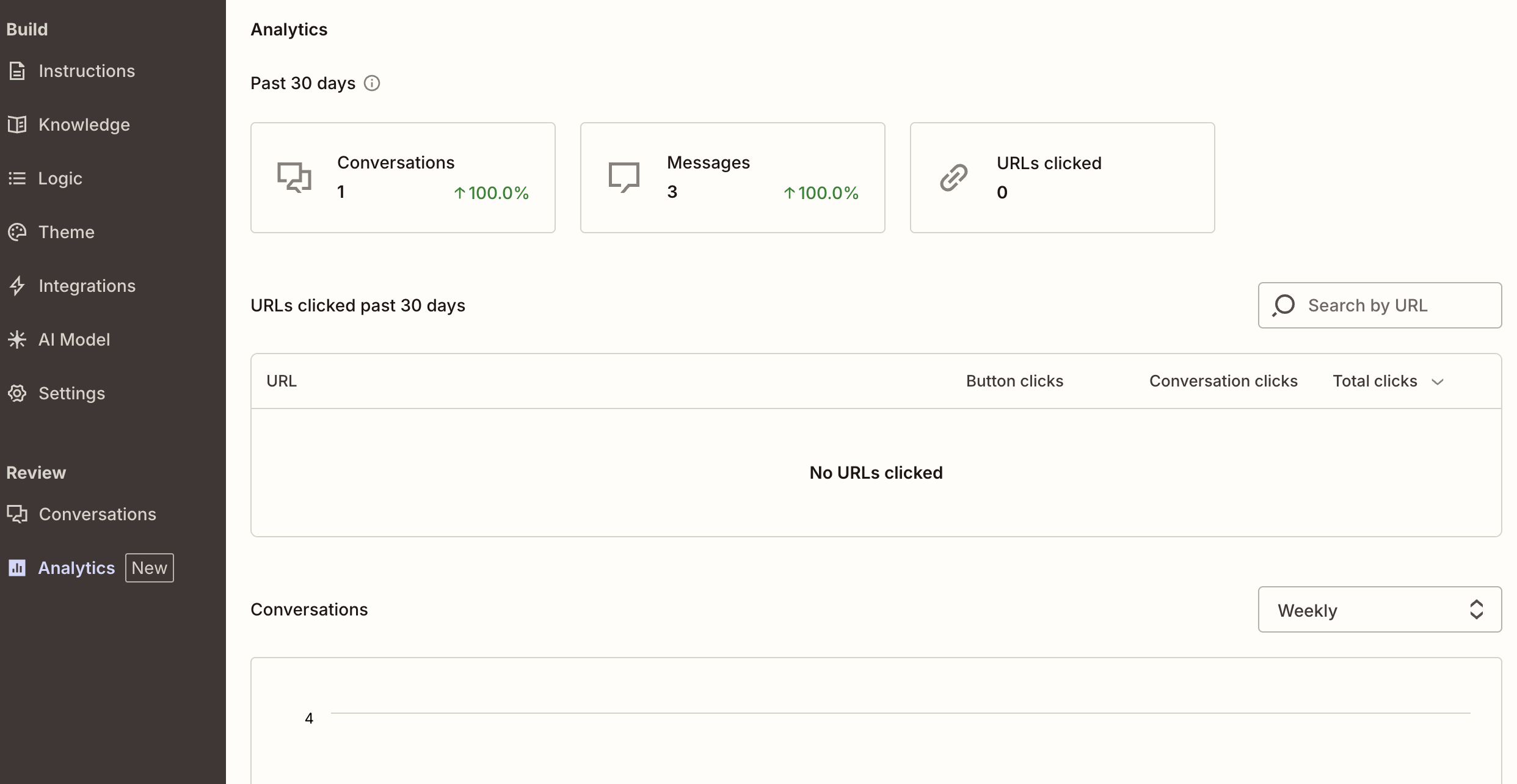Open the Weekly dropdown stepper arrows
The height and width of the screenshot is (784, 1517).
[x=1476, y=609]
